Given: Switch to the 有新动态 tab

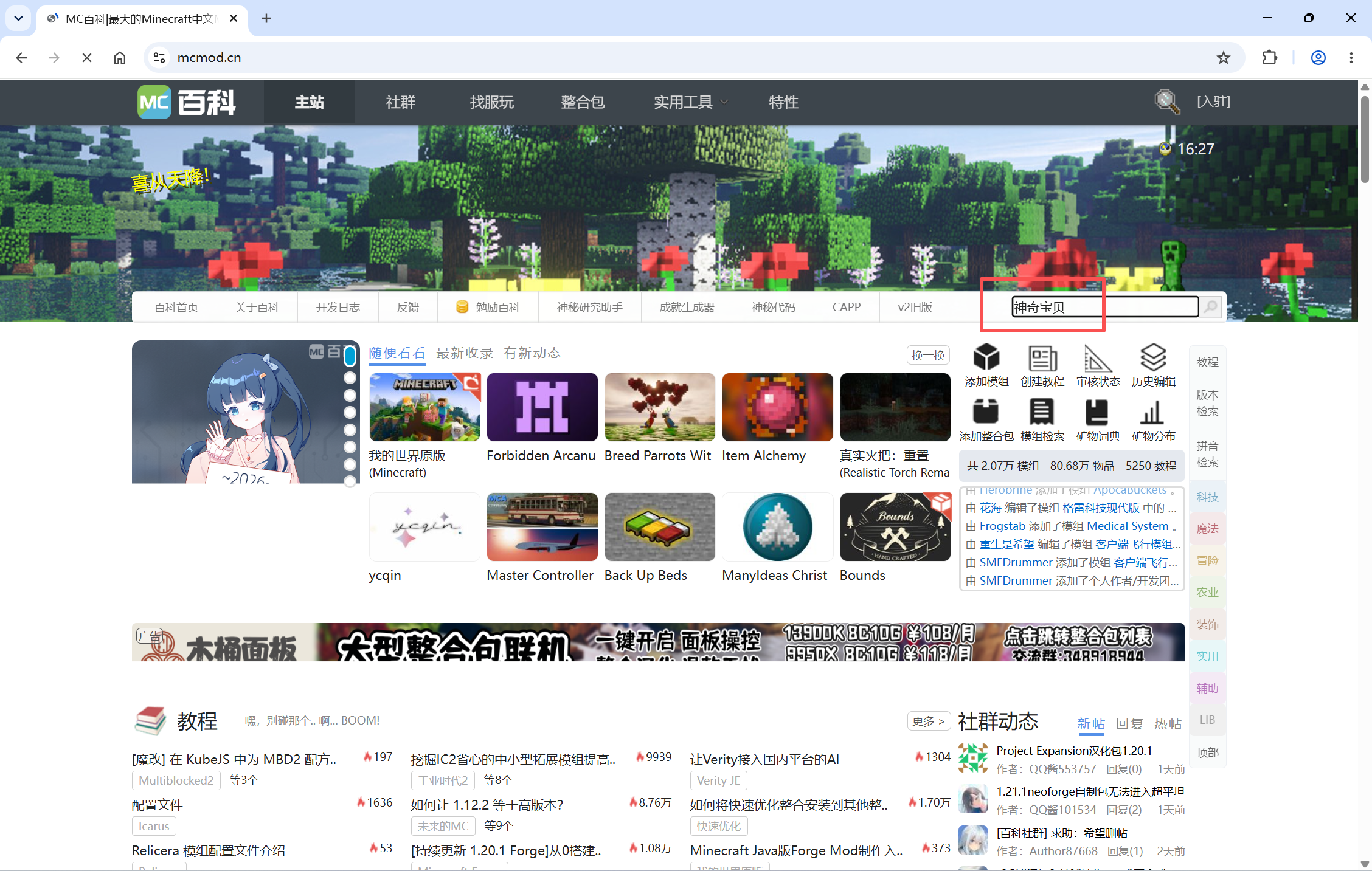Looking at the screenshot, I should 532,353.
